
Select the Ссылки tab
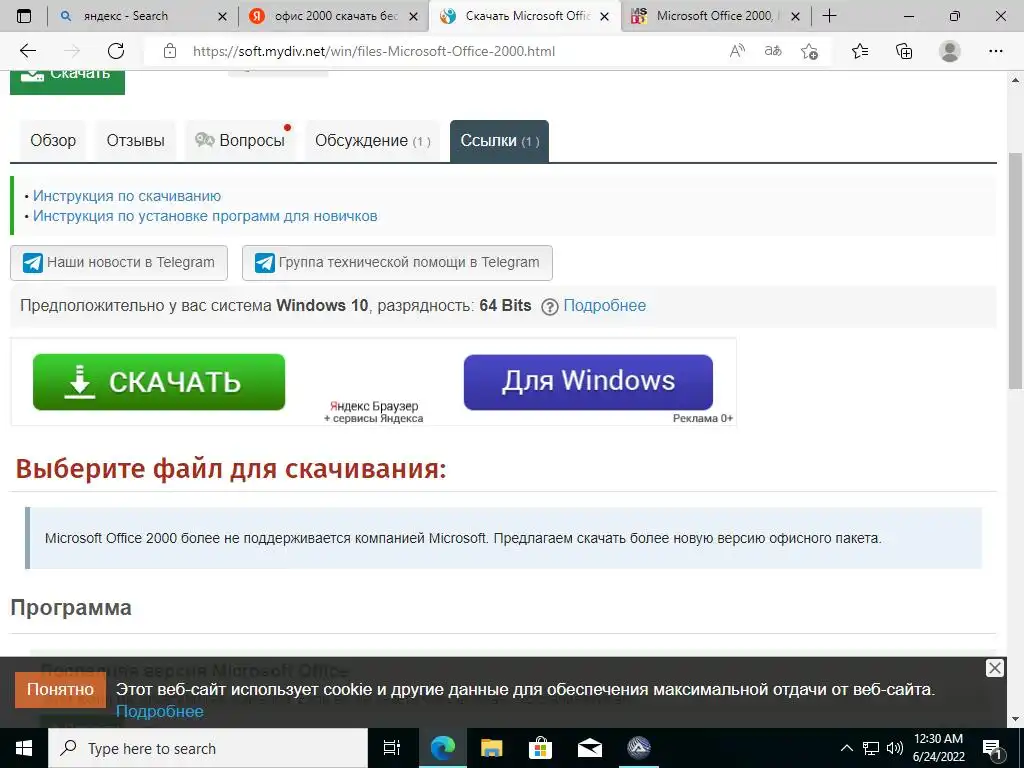(499, 140)
